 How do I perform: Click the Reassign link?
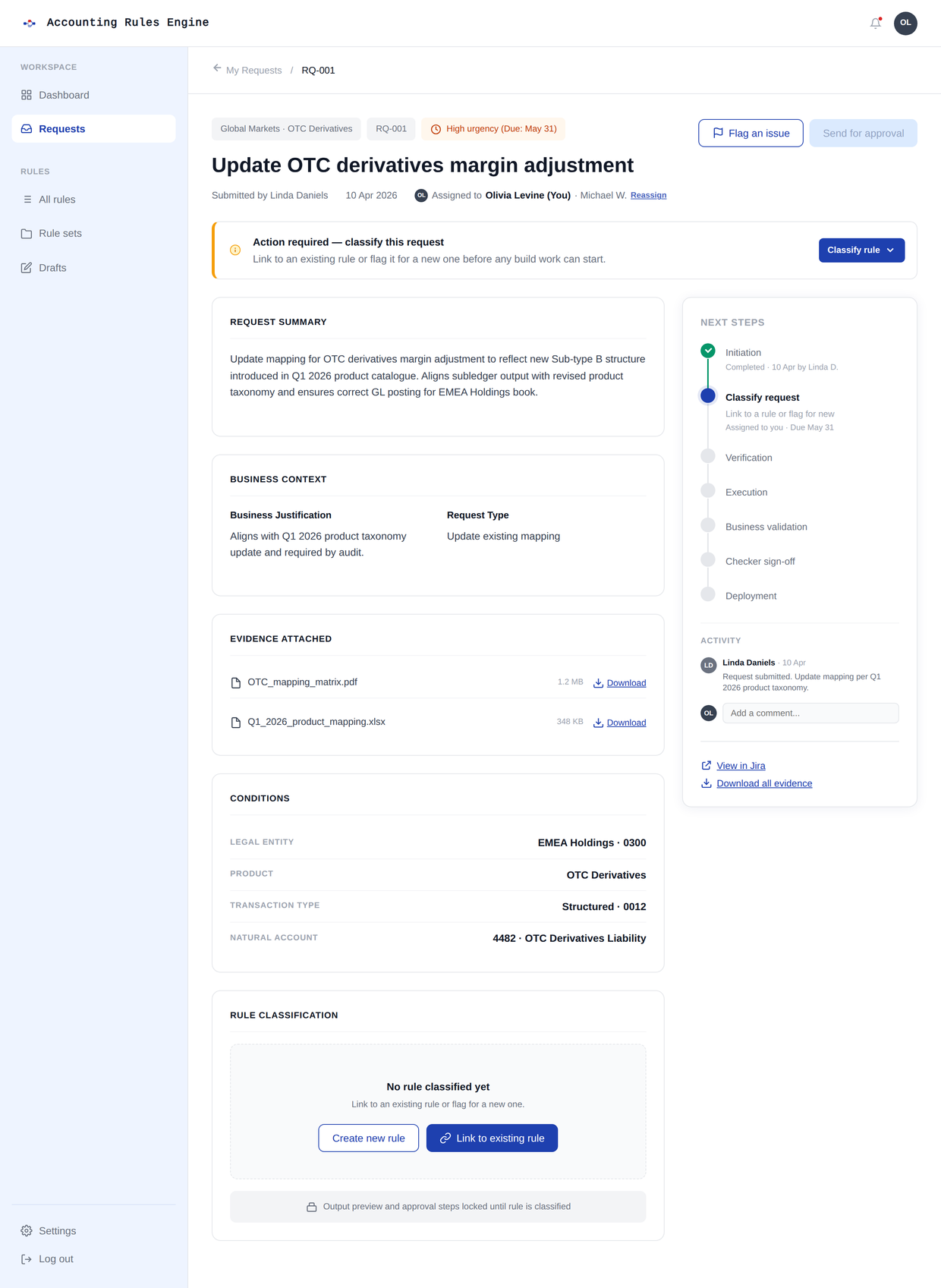pyautogui.click(x=648, y=196)
